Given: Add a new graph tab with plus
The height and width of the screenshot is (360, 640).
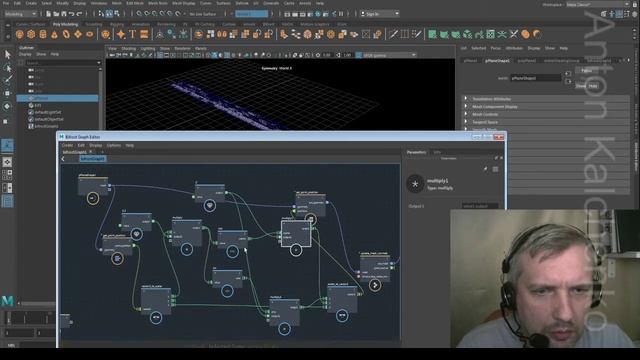Looking at the screenshot, I should pos(102,152).
